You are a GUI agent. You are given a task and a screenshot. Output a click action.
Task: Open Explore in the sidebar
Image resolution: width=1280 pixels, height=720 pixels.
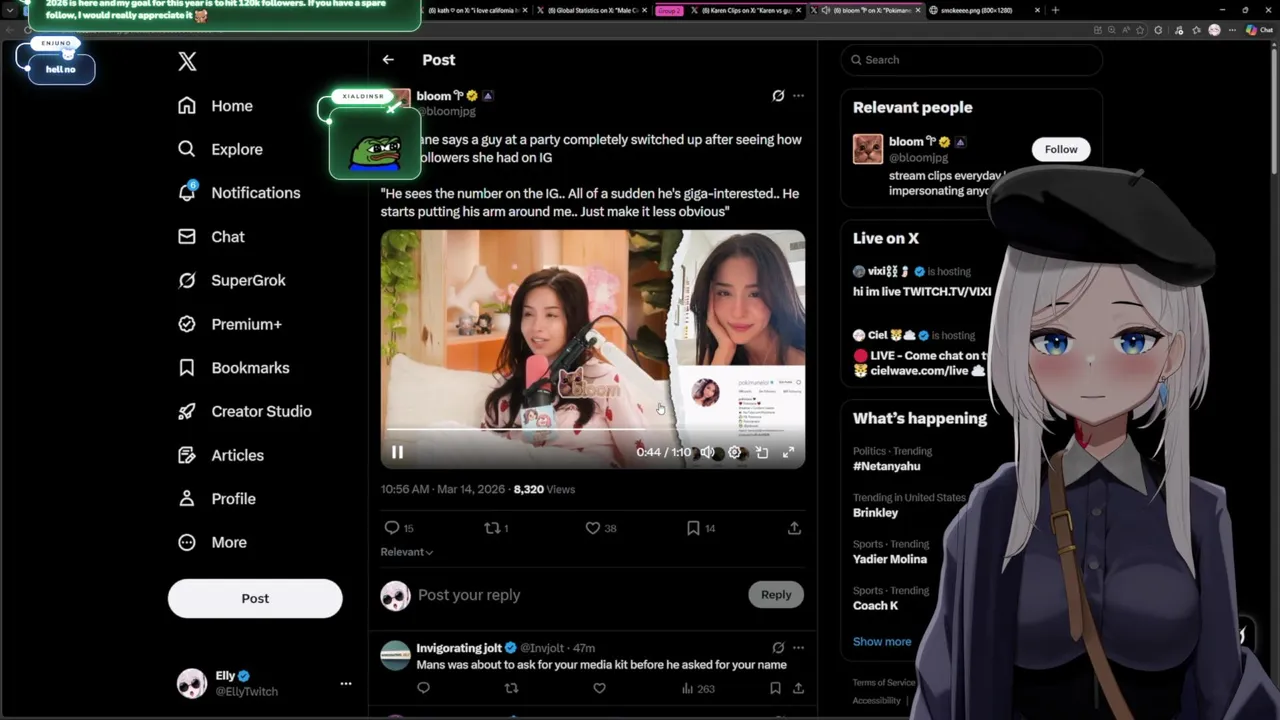point(220,149)
